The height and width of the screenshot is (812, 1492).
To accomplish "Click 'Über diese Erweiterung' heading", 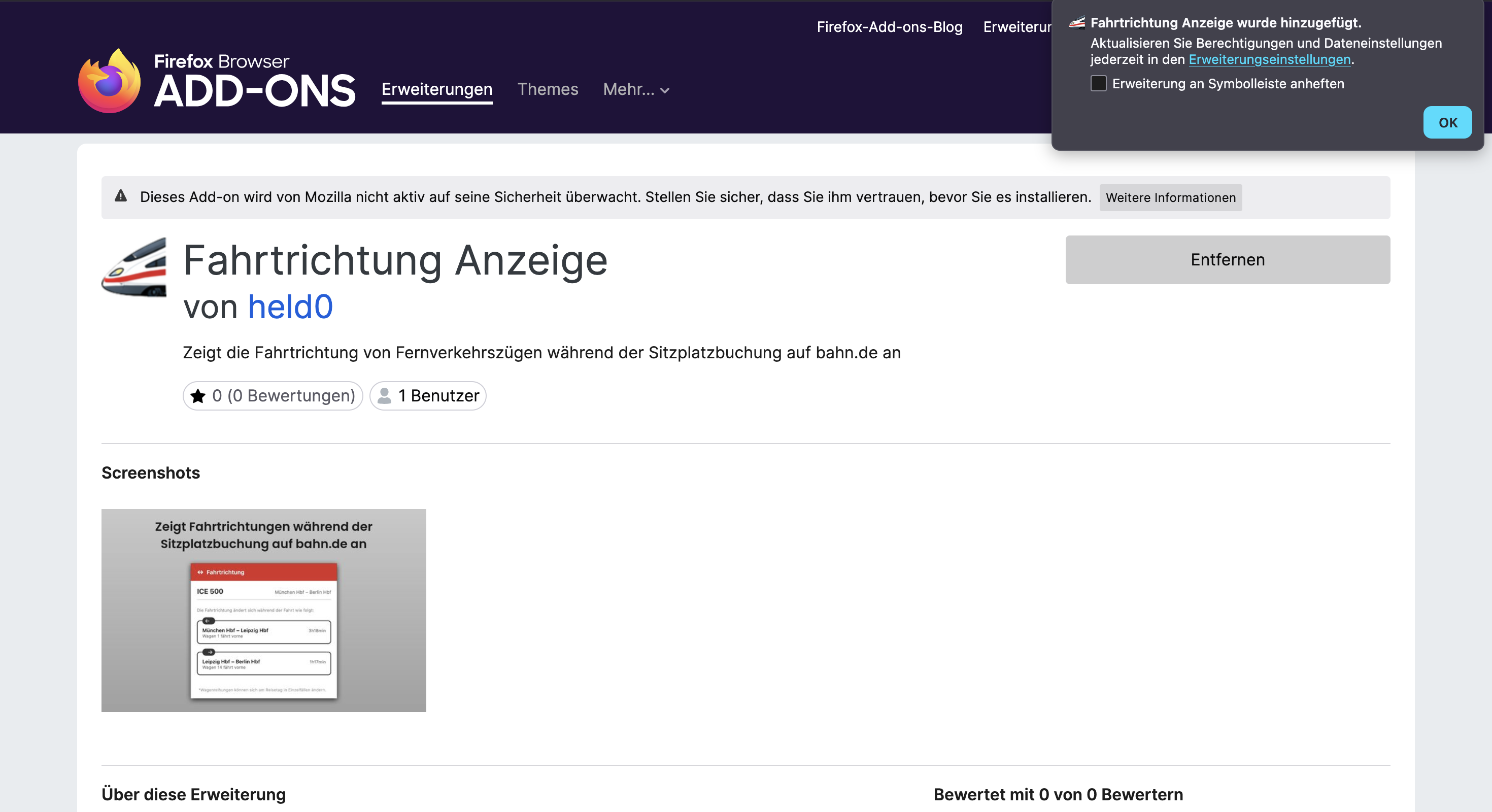I will (193, 794).
